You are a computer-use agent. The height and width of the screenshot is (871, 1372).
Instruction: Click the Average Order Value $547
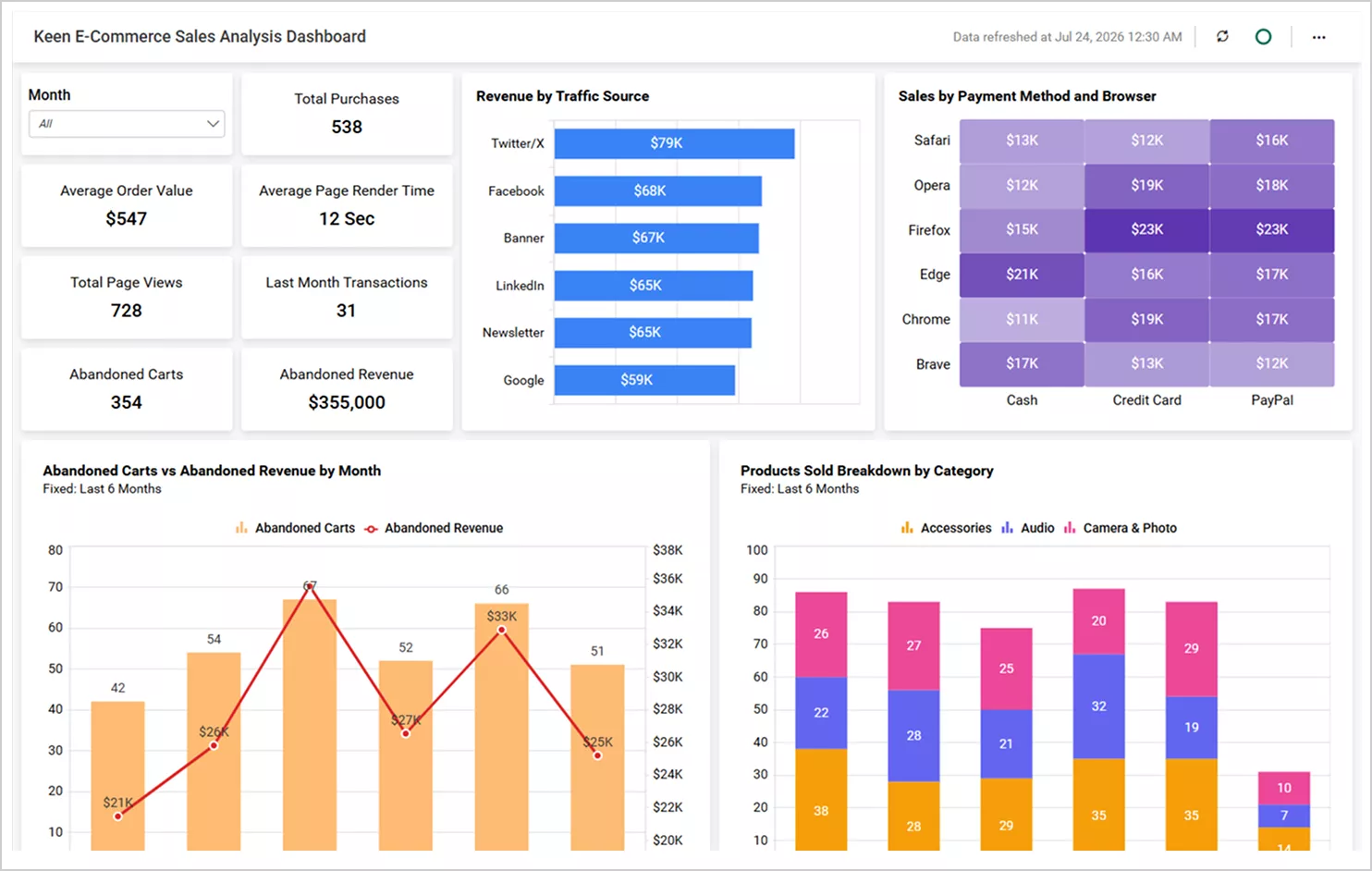pyautogui.click(x=127, y=218)
